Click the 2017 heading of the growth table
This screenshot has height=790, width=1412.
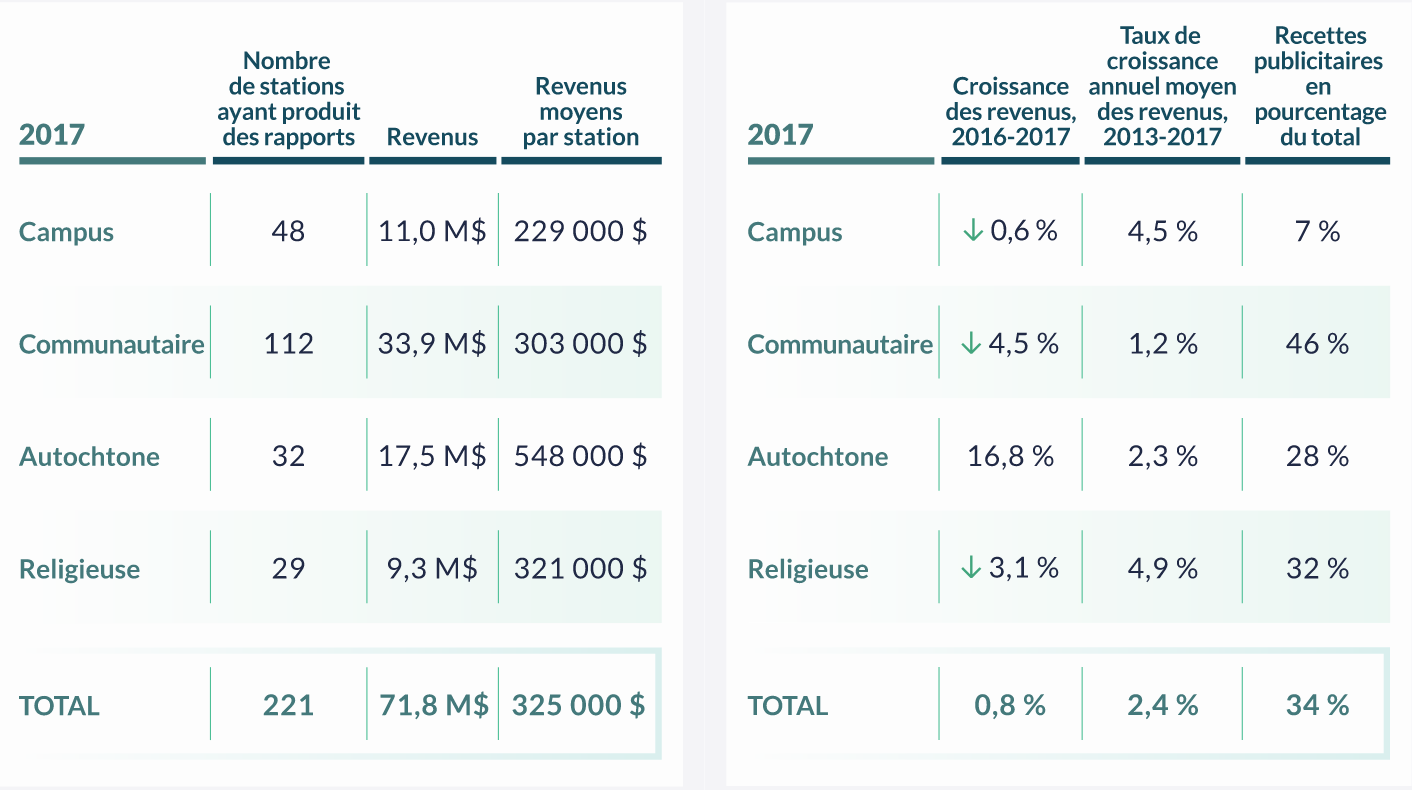pos(780,135)
